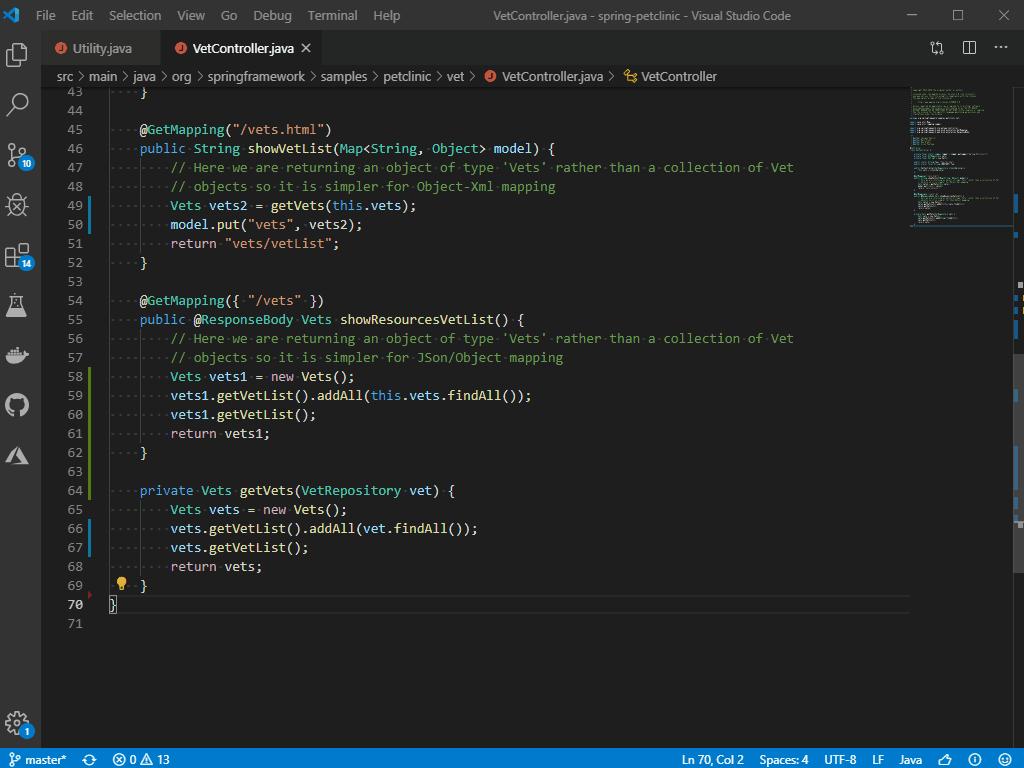Open the editor More Actions ellipsis menu
This screenshot has width=1024, height=768.
pyautogui.click(x=1000, y=47)
